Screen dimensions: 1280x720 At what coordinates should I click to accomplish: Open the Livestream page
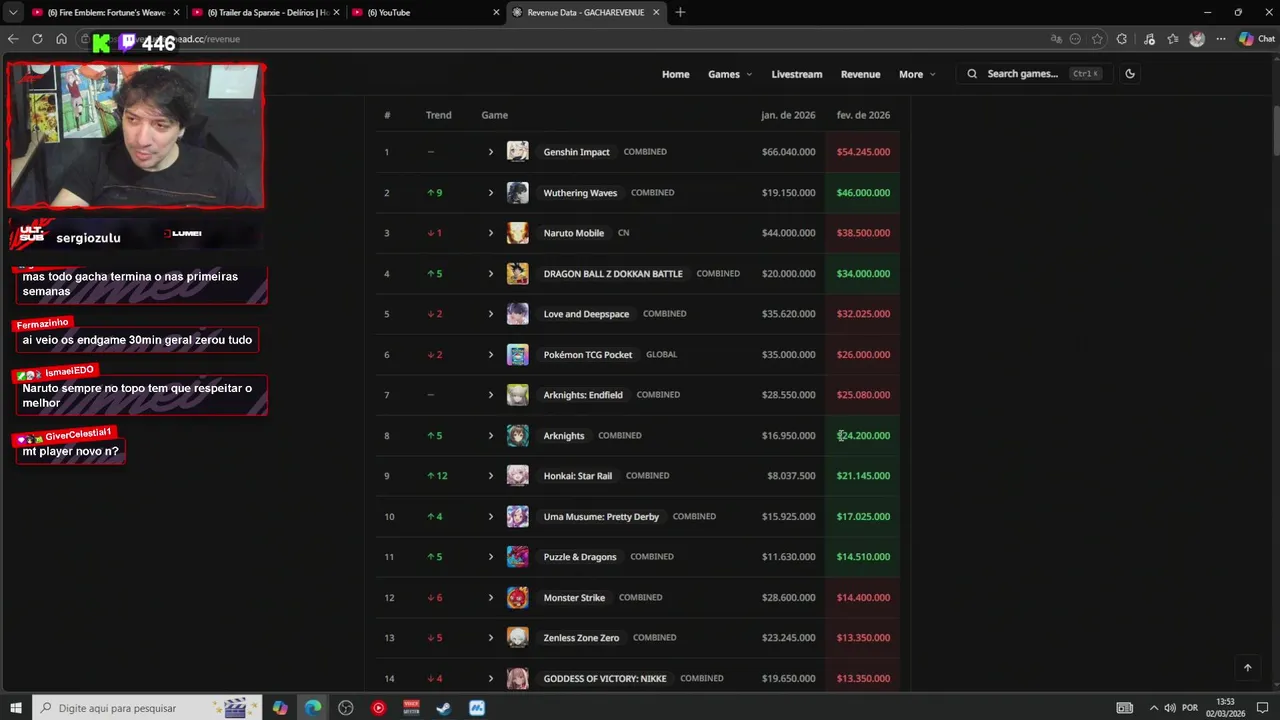click(797, 74)
